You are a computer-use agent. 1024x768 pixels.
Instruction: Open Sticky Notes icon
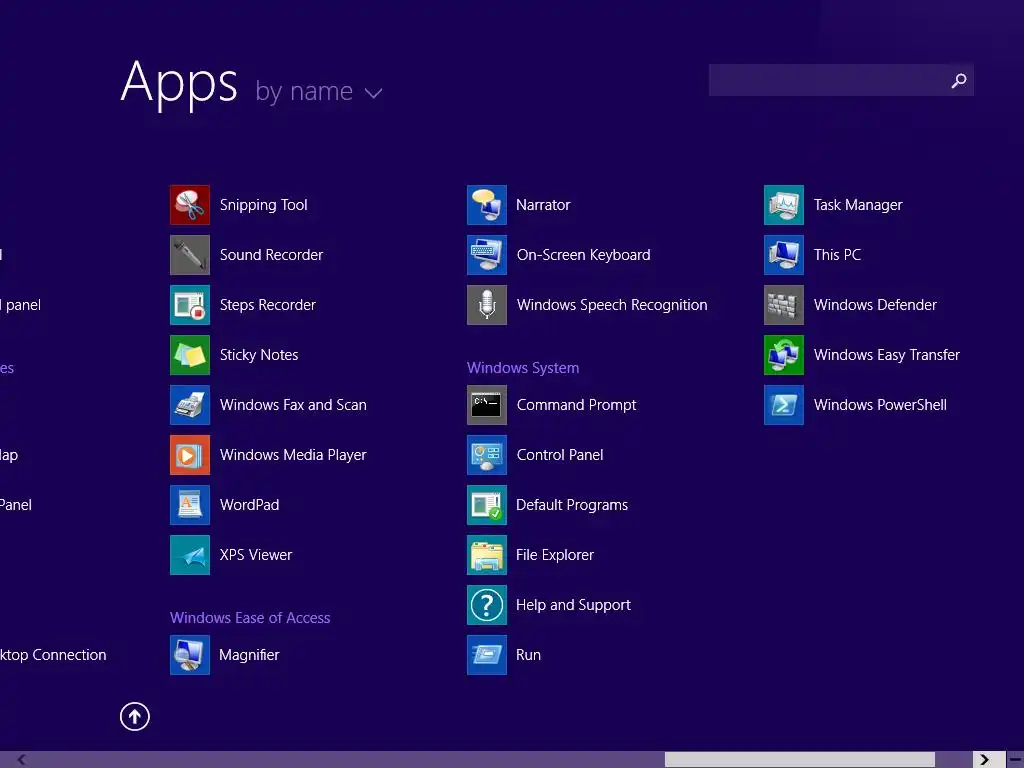click(190, 355)
